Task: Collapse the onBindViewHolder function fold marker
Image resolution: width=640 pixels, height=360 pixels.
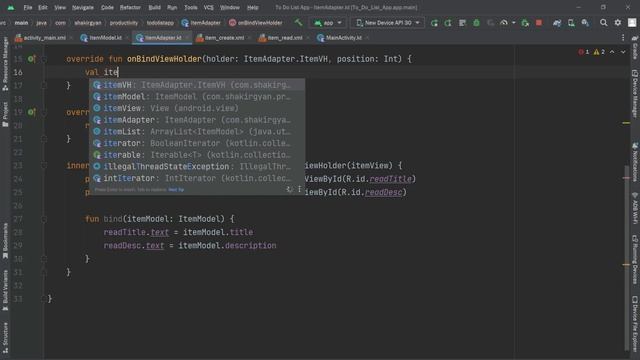Action: pos(44,59)
